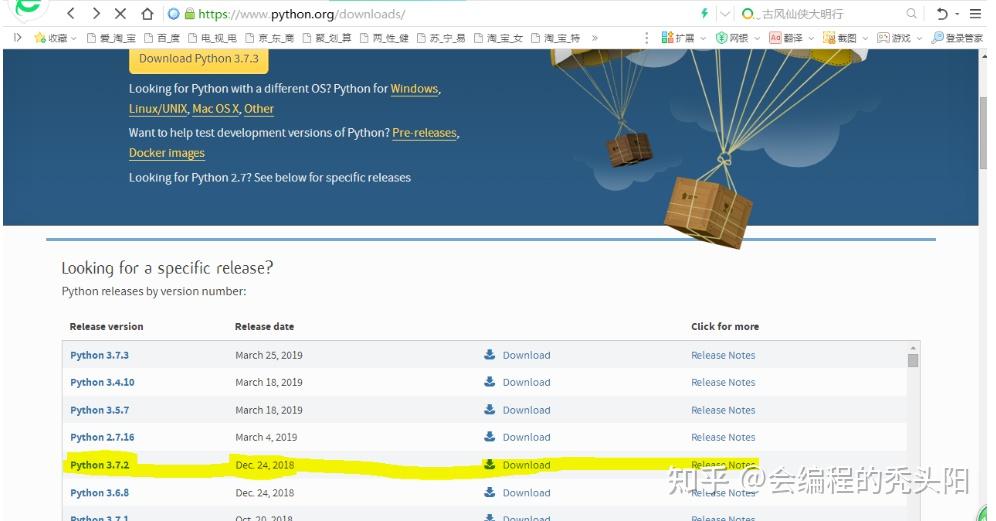The height and width of the screenshot is (521, 996).
Task: Click the 翻译 translate icon
Action: pos(786,38)
